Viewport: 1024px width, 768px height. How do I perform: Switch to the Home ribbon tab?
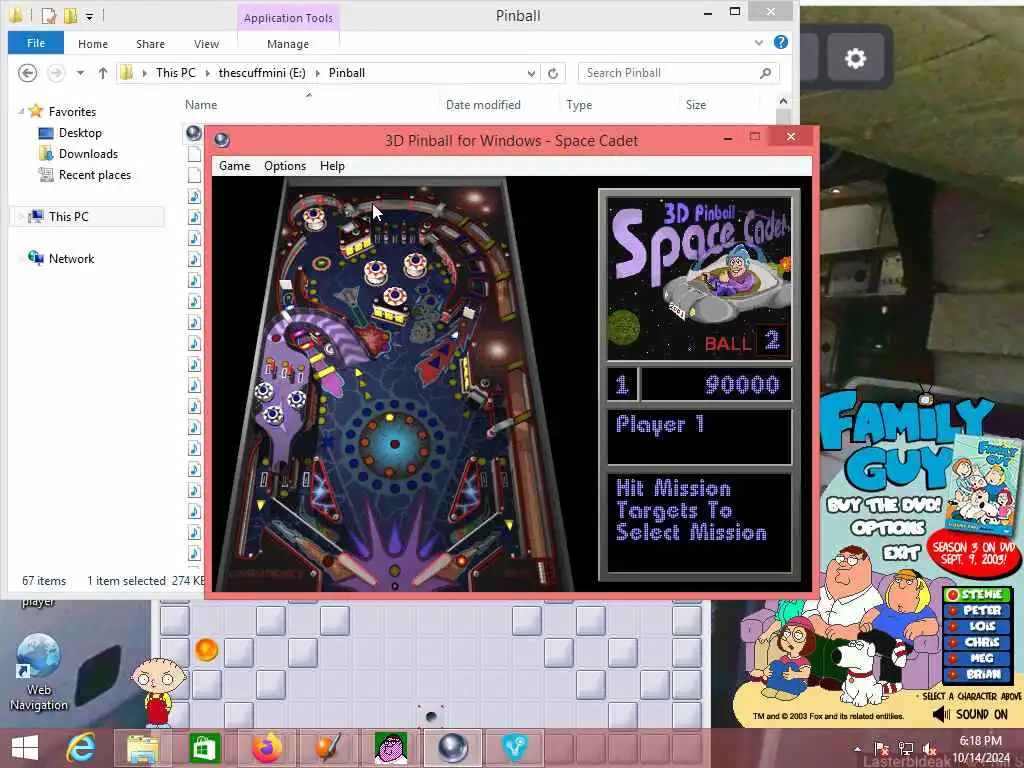tap(93, 44)
